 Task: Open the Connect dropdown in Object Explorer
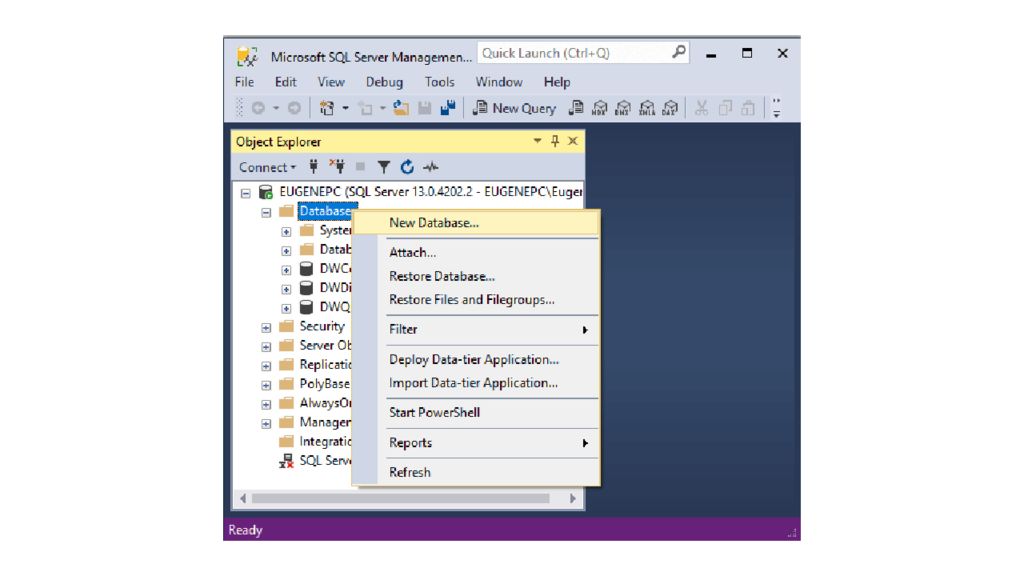click(267, 167)
